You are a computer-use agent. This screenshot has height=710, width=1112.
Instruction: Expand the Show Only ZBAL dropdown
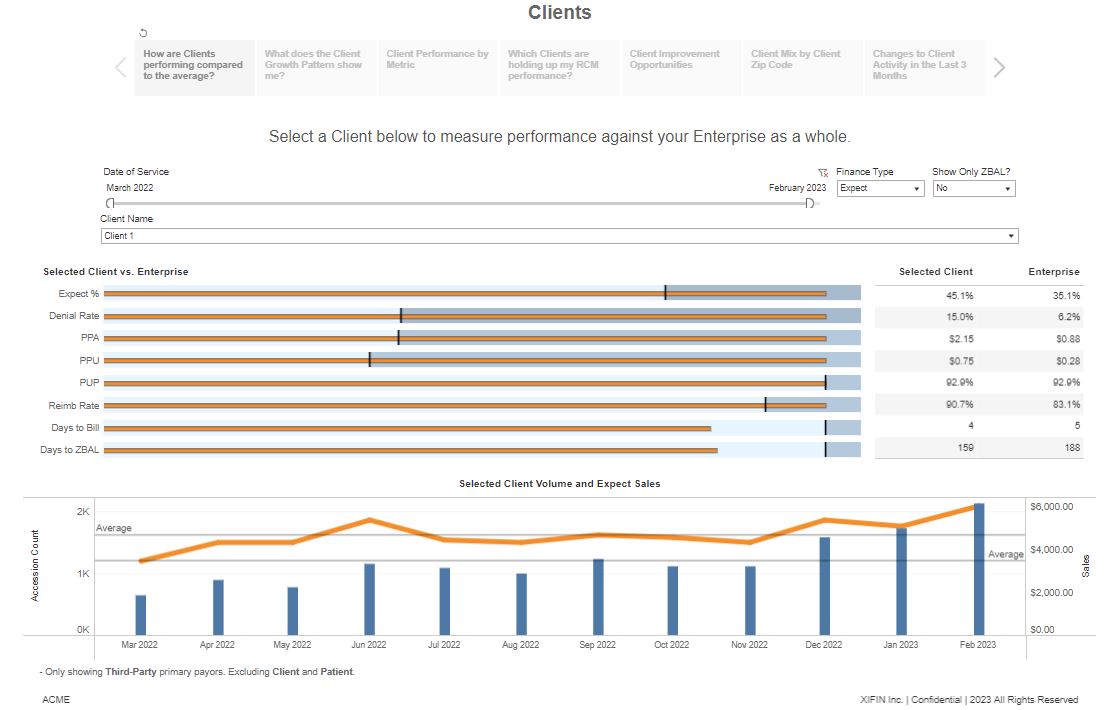(1010, 188)
